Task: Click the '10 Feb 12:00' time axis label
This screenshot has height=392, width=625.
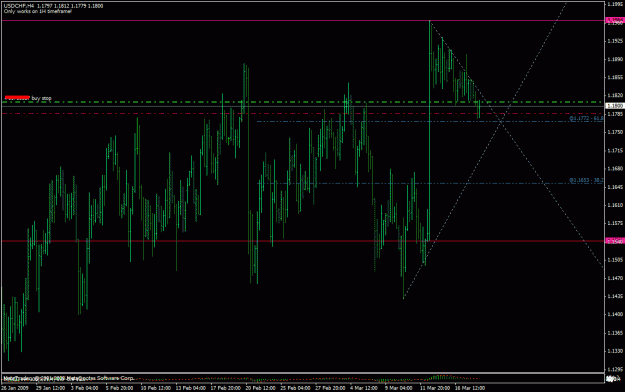Action: coord(155,388)
